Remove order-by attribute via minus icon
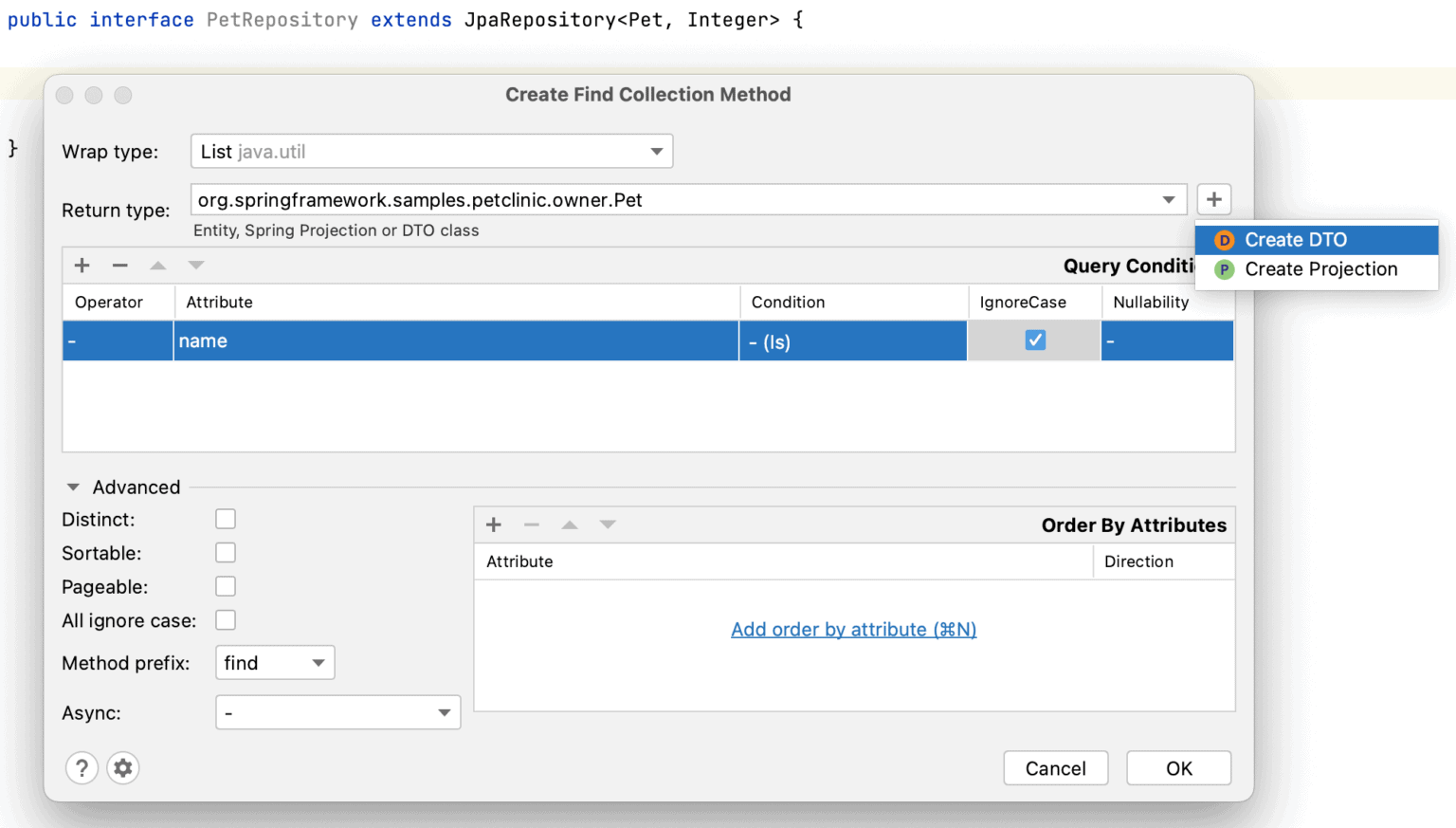1456x828 pixels. click(531, 524)
